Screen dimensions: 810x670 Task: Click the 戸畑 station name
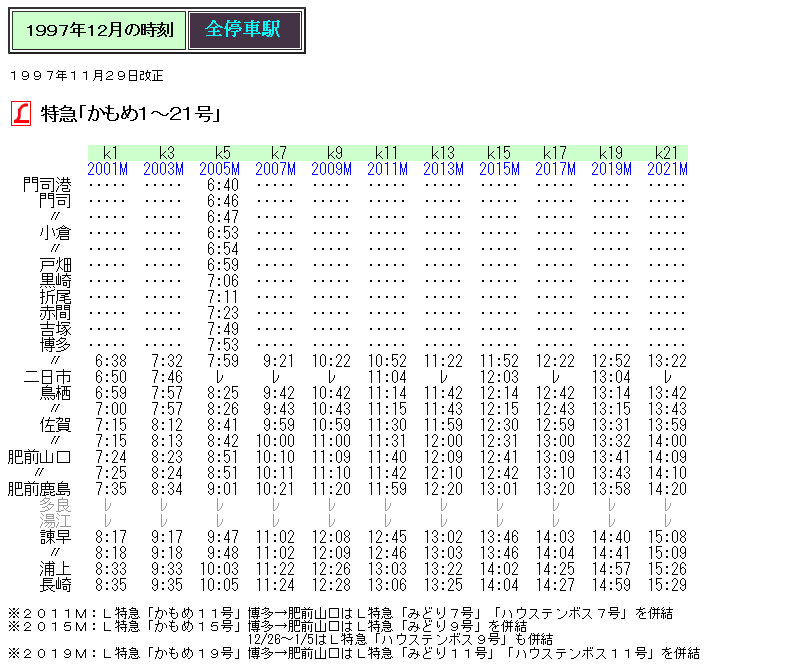(x=55, y=264)
